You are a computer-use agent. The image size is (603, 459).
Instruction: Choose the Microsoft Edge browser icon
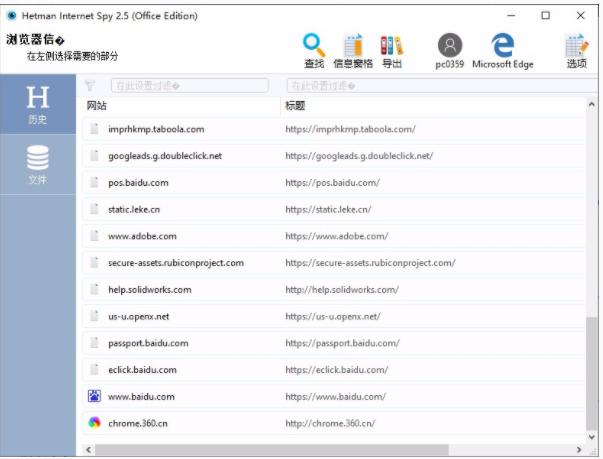click(503, 46)
